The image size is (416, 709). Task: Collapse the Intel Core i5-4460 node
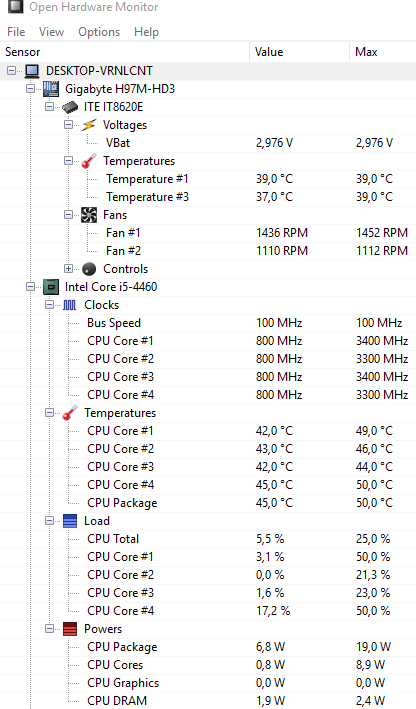point(30,287)
